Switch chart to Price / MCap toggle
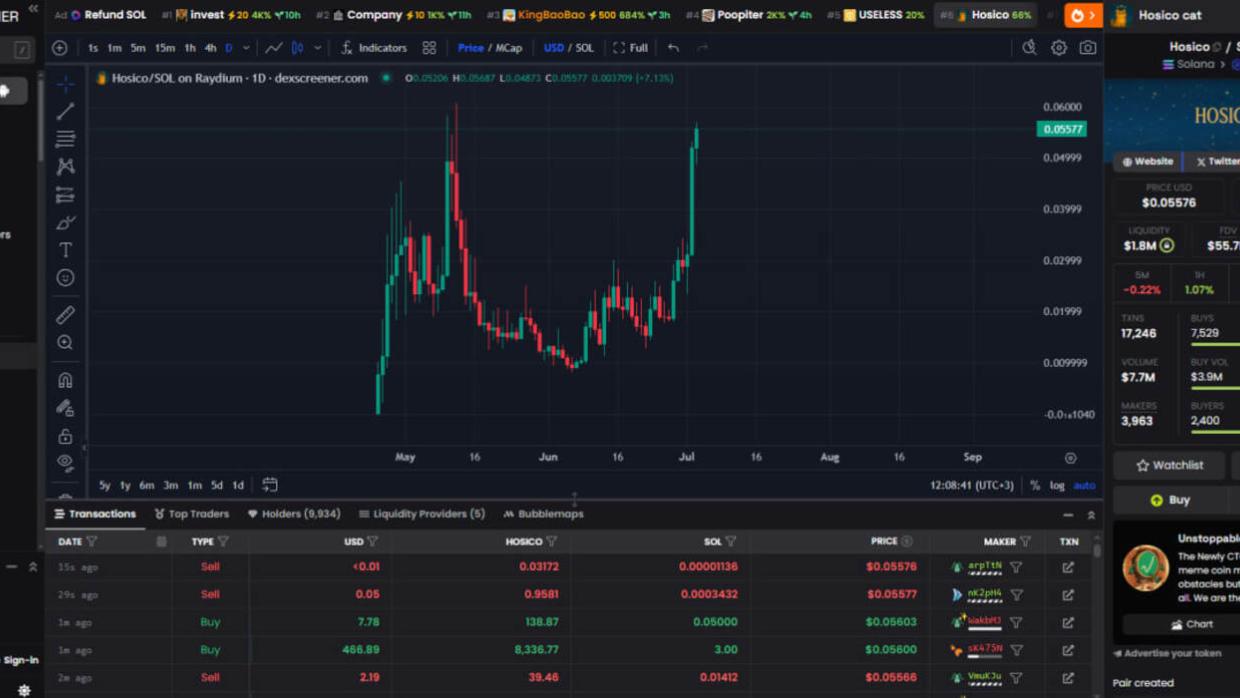This screenshot has height=698, width=1240. [x=490, y=48]
